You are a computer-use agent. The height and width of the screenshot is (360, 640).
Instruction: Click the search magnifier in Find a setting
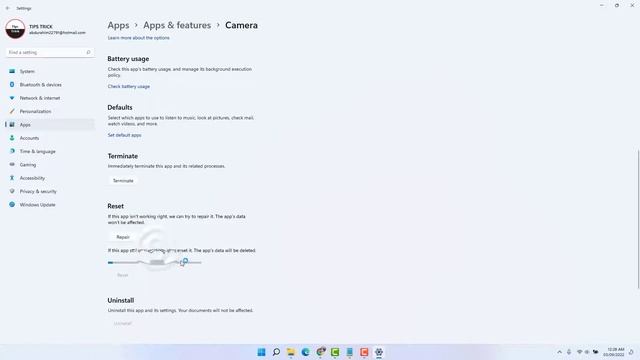(88, 53)
